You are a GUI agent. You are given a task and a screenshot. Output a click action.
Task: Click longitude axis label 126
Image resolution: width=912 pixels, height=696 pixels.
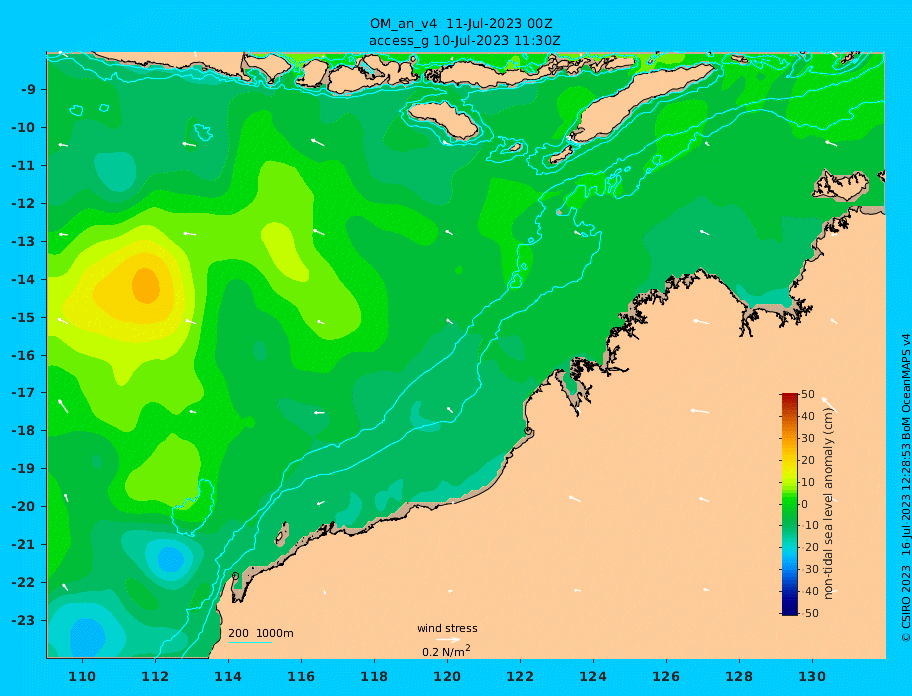[666, 677]
